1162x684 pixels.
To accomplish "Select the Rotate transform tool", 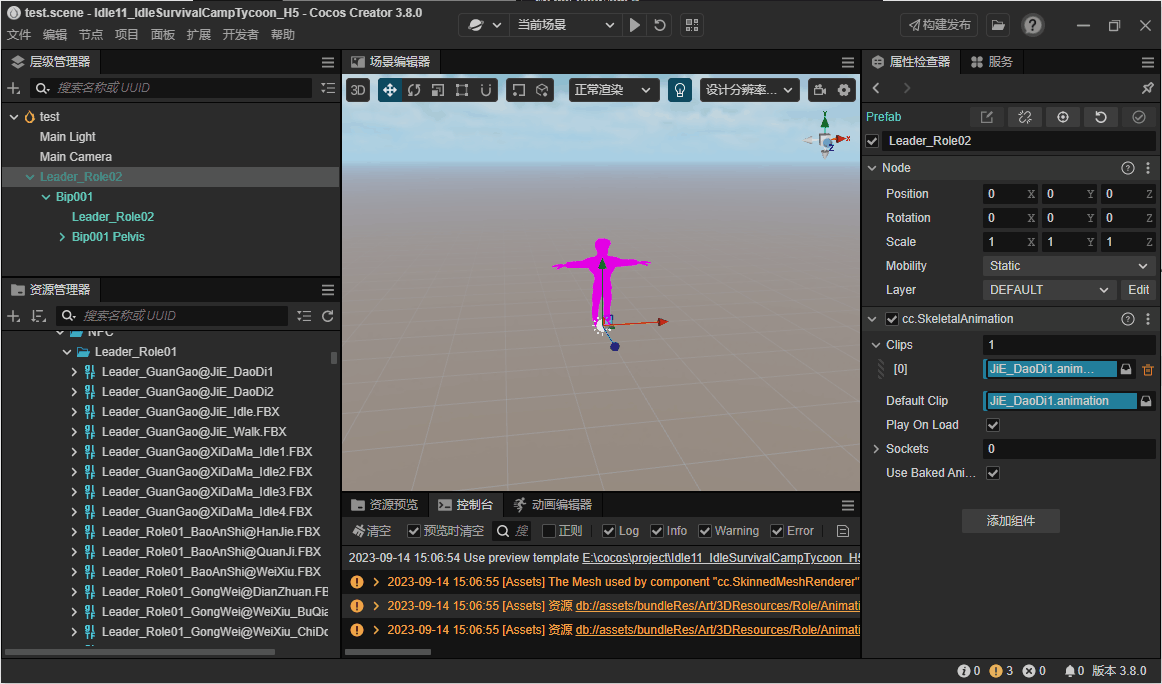I will [x=414, y=90].
